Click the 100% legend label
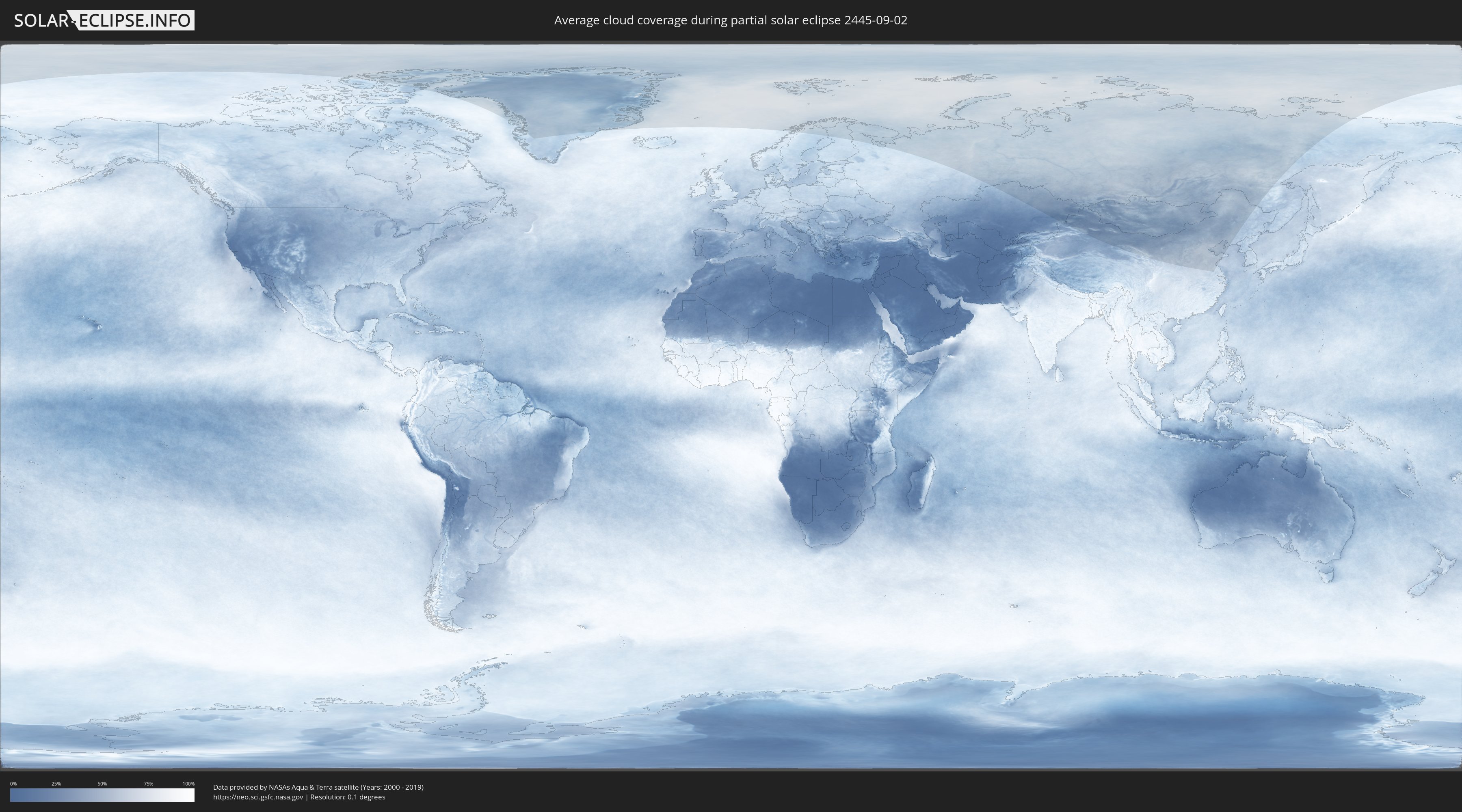The width and height of the screenshot is (1462, 812). tap(188, 784)
